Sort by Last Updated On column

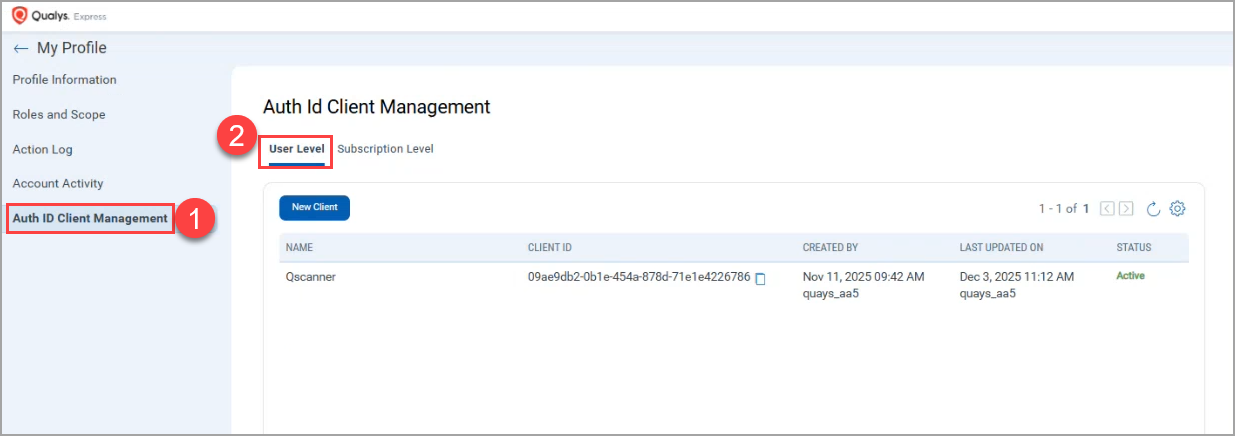(1001, 247)
